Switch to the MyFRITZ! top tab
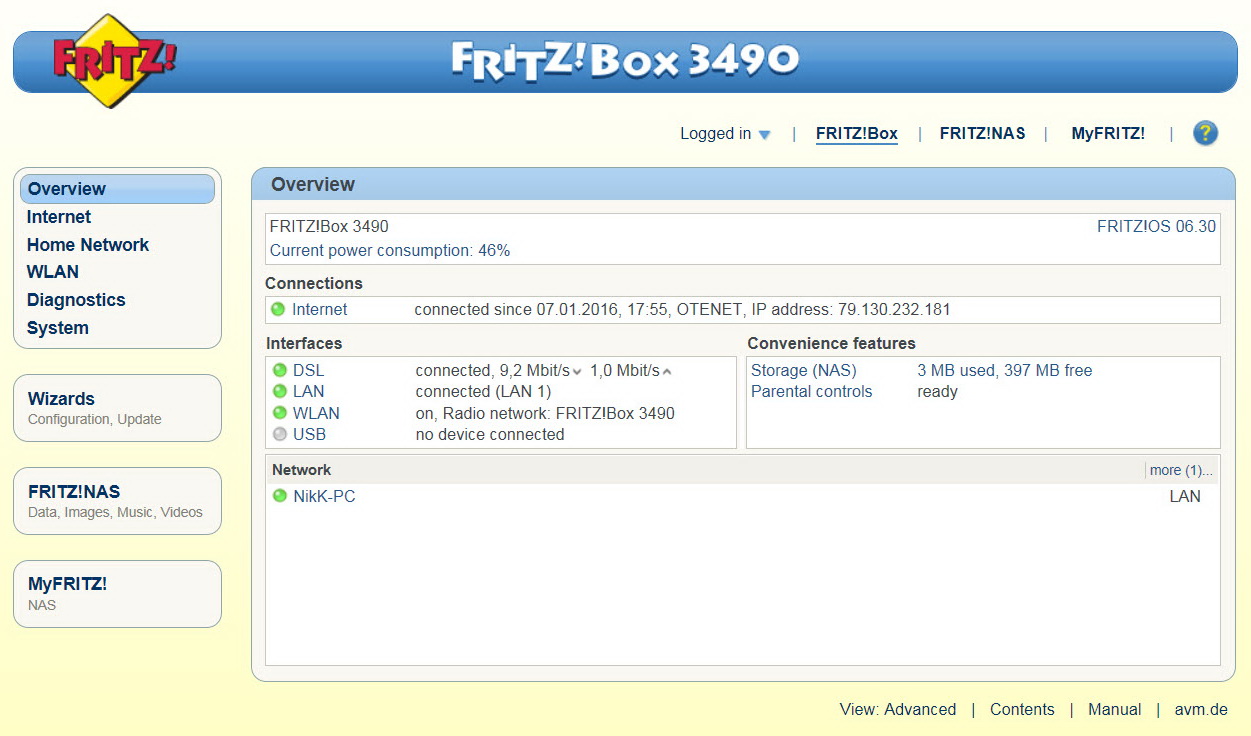The width and height of the screenshot is (1251, 736). click(x=1108, y=134)
